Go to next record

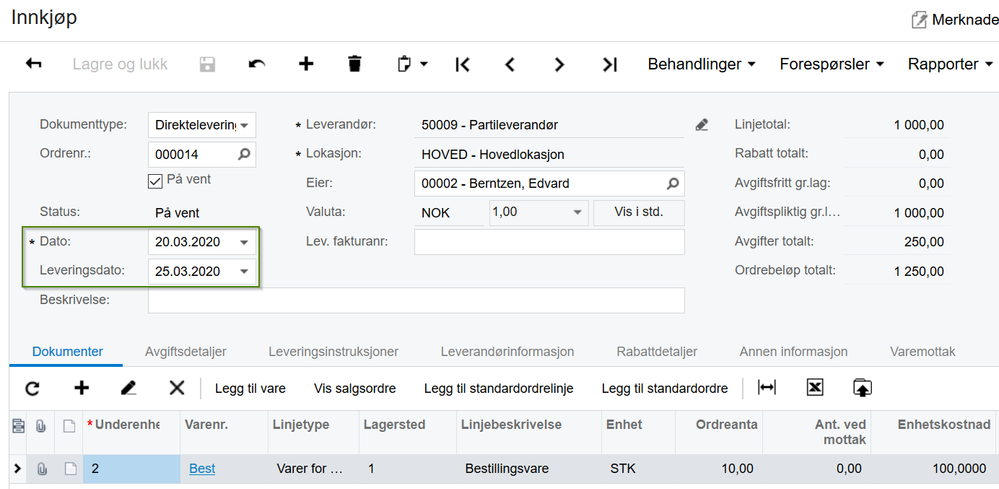[x=559, y=64]
